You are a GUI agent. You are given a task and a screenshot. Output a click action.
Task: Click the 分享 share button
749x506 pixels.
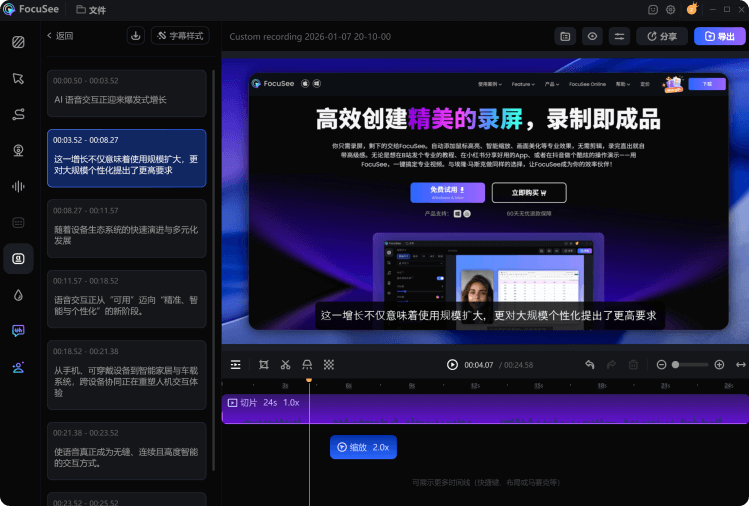[x=662, y=36]
